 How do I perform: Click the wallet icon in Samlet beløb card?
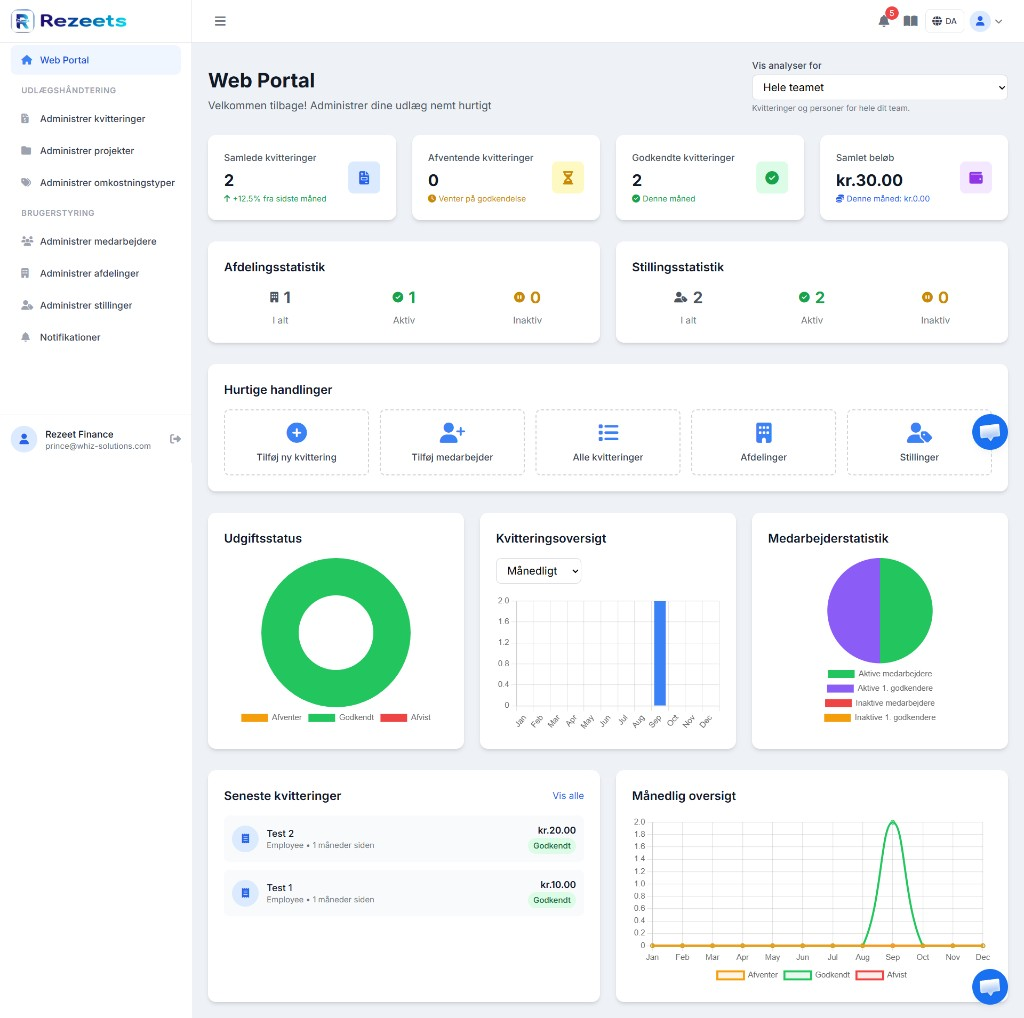pyautogui.click(x=976, y=178)
